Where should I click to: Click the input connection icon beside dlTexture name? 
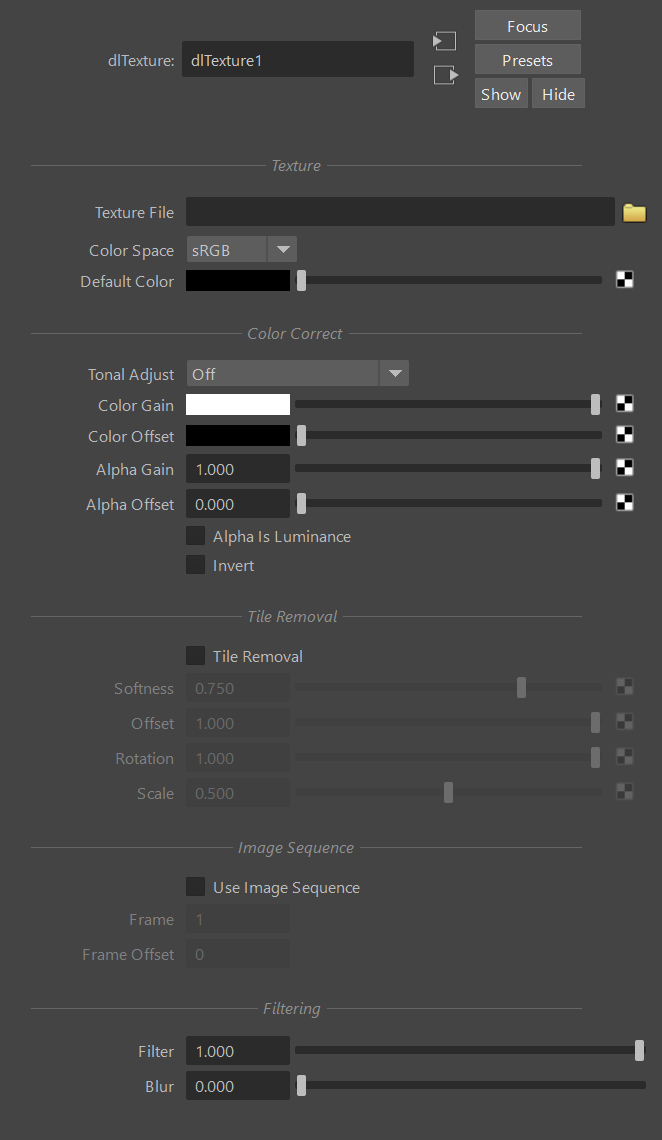(x=445, y=41)
